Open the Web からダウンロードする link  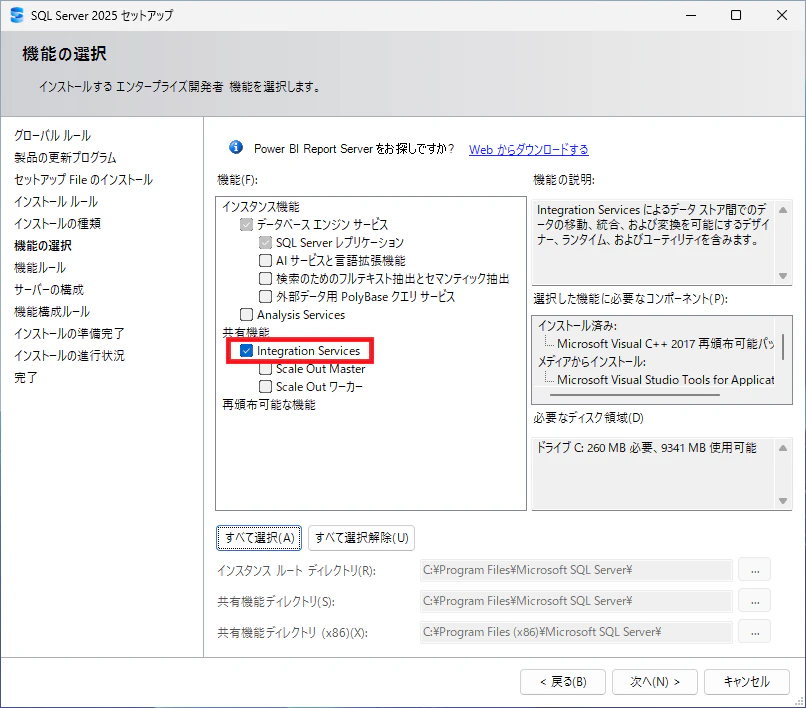[x=528, y=150]
